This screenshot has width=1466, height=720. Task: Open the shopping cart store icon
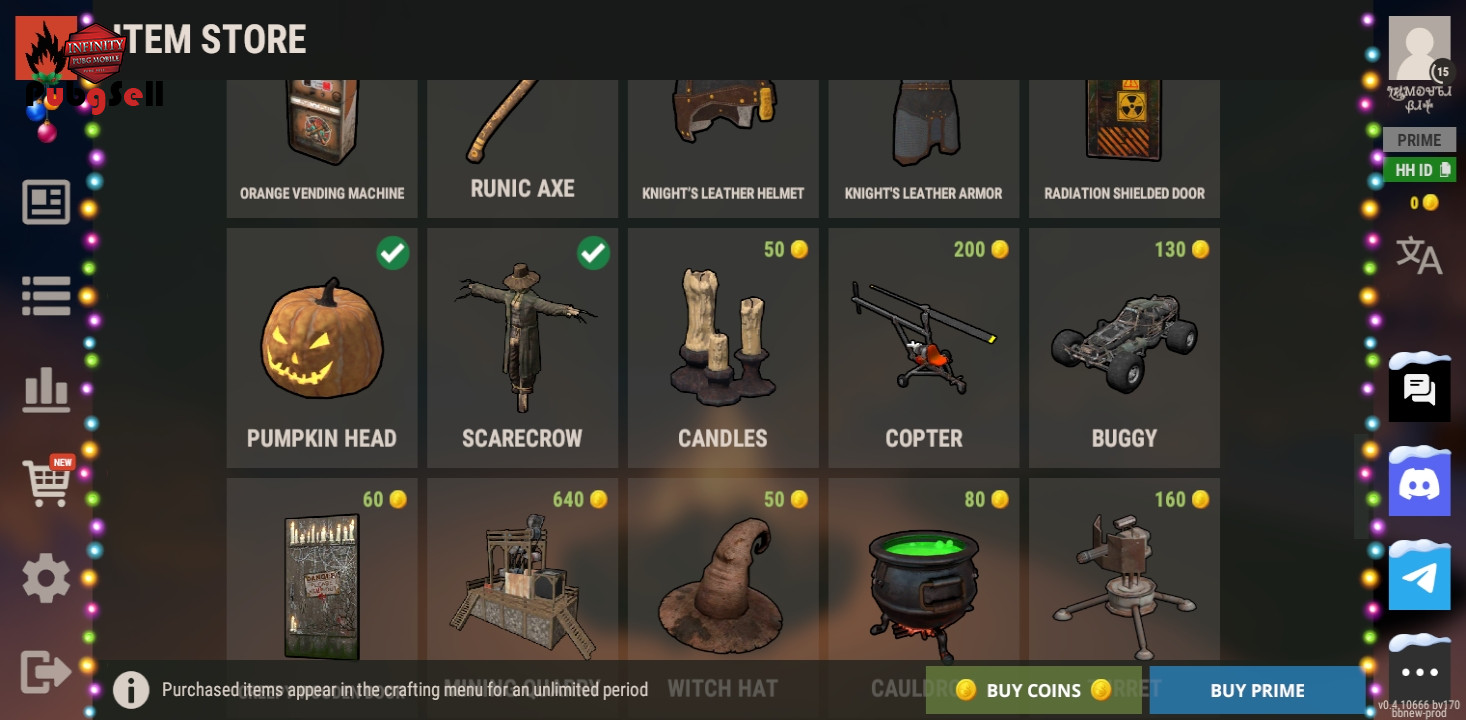[48, 482]
